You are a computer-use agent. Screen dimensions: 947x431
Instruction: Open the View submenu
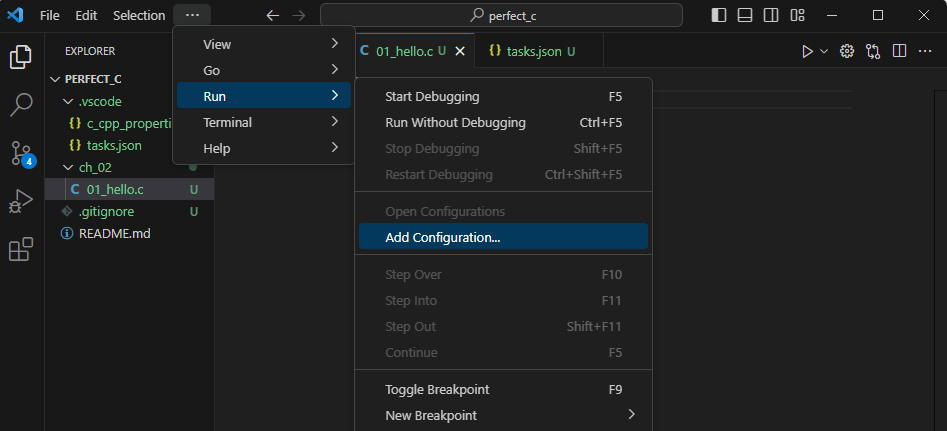pos(264,44)
